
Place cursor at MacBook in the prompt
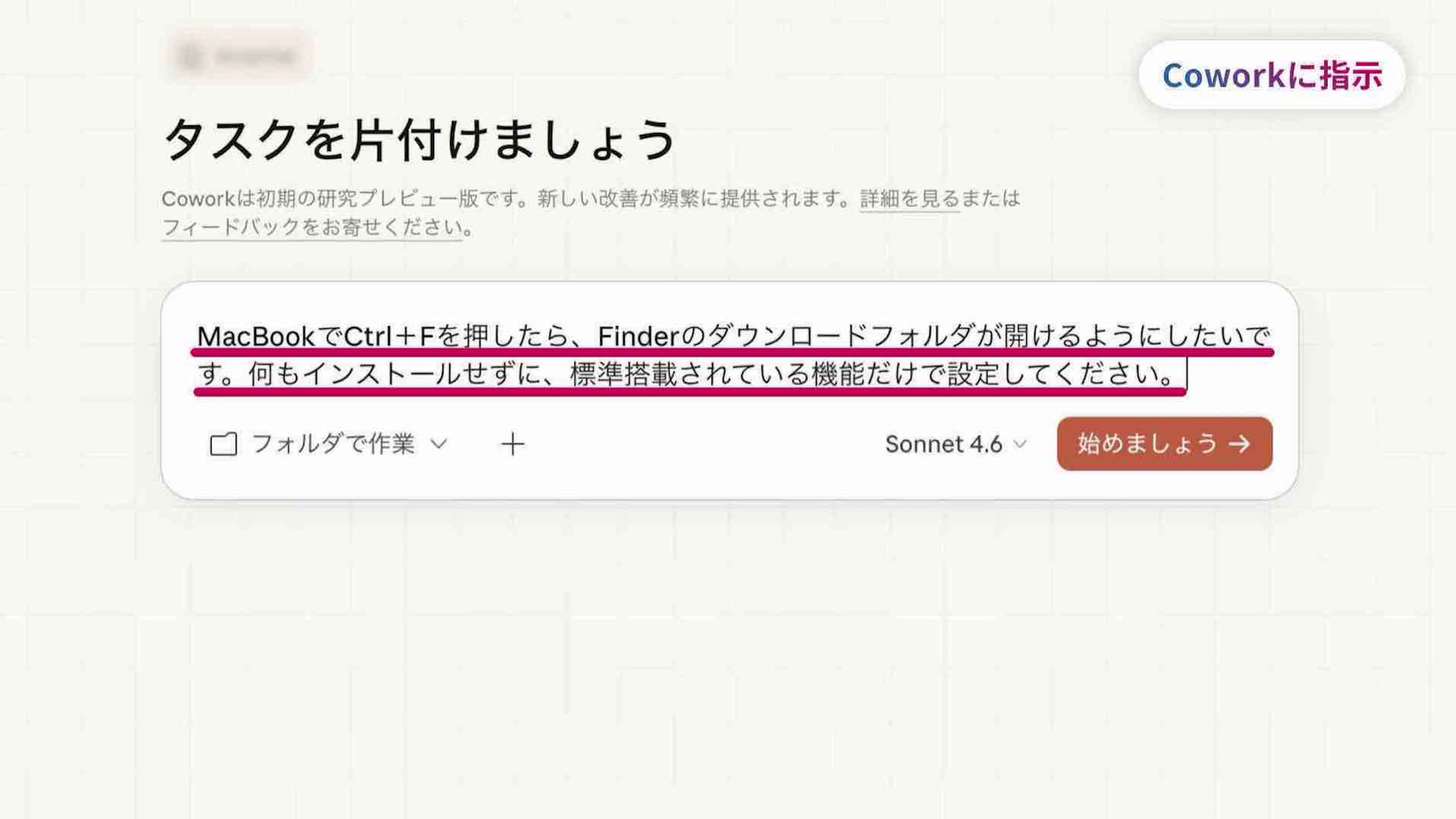(x=256, y=337)
